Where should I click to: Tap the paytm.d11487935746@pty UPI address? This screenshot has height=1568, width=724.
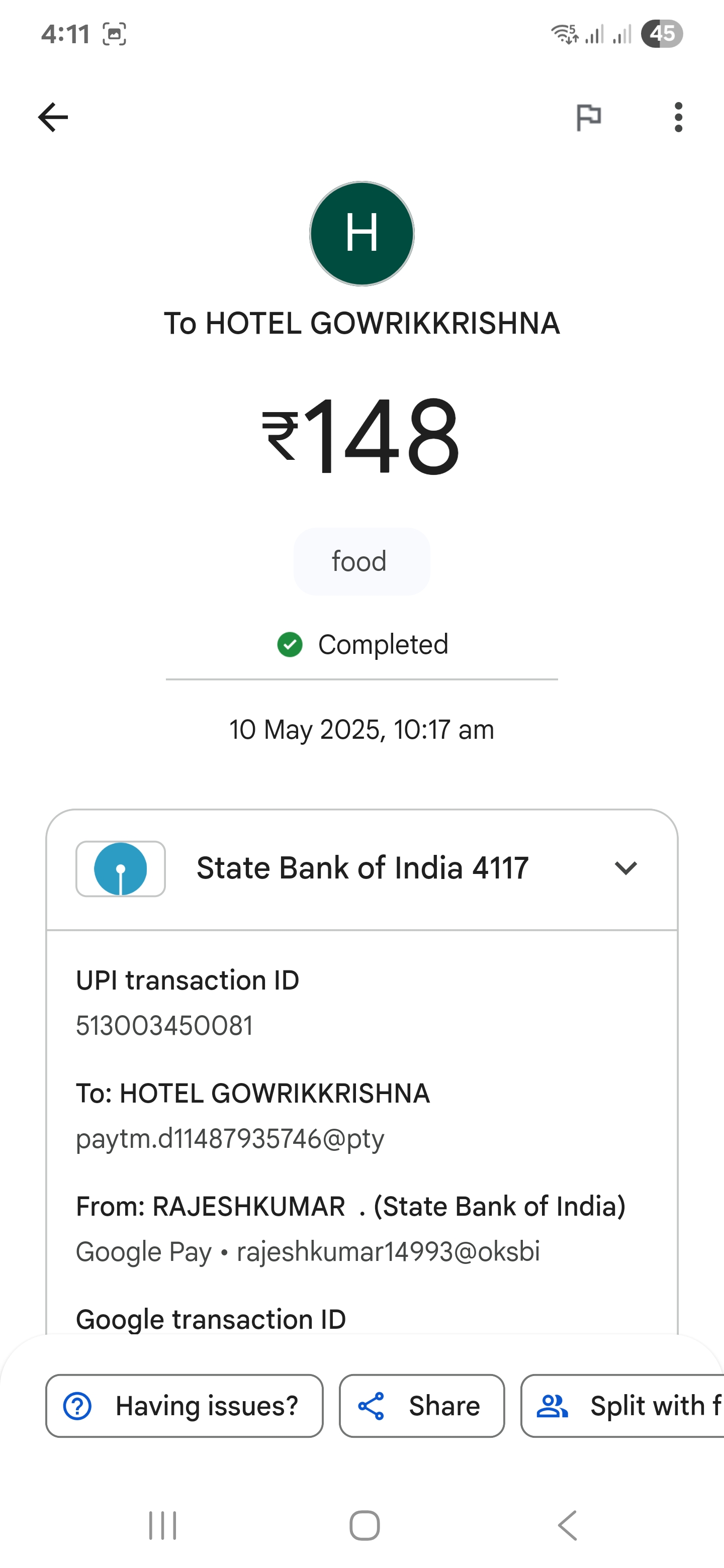pos(230,1138)
